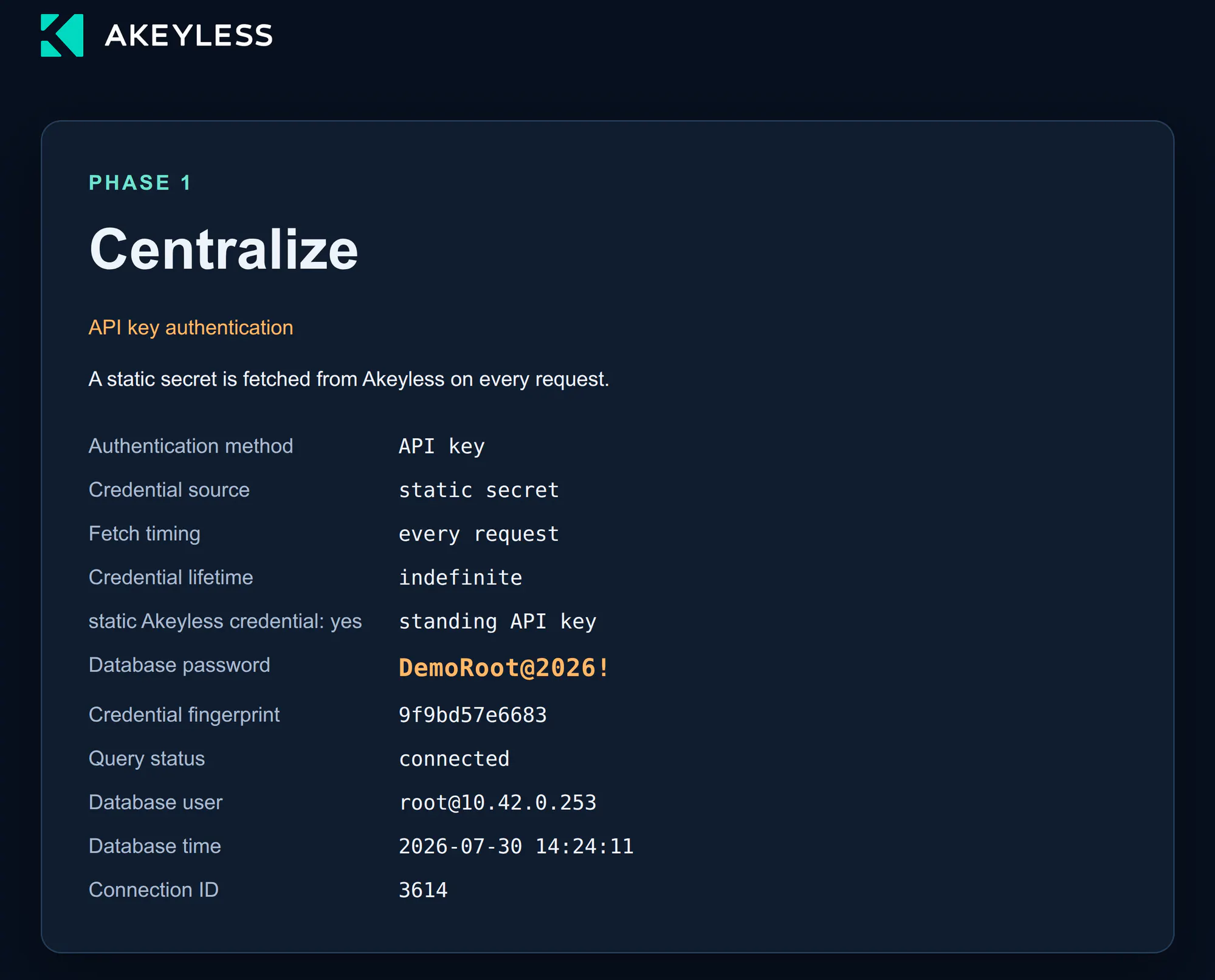The image size is (1215, 980).
Task: Select the 'every request' value
Action: click(479, 534)
